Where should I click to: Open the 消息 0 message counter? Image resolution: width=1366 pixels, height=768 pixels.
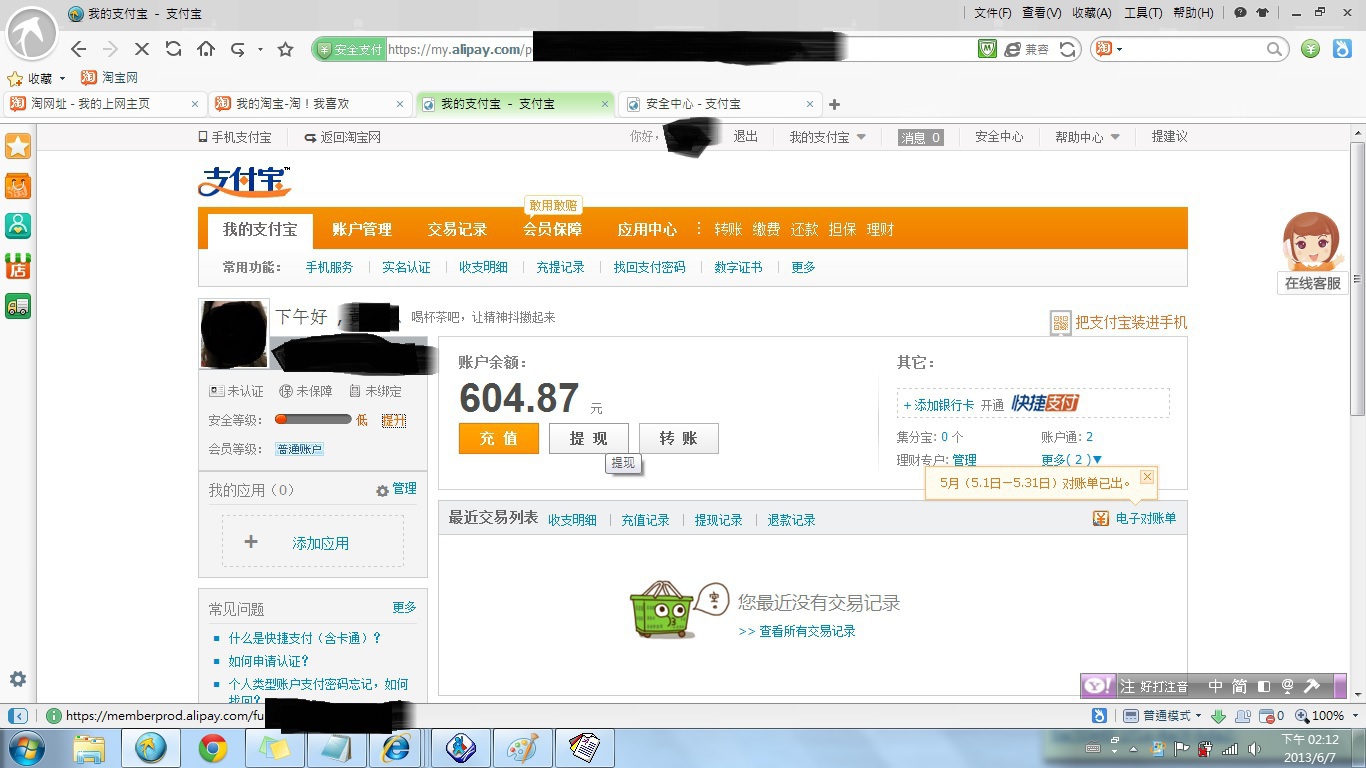click(921, 137)
